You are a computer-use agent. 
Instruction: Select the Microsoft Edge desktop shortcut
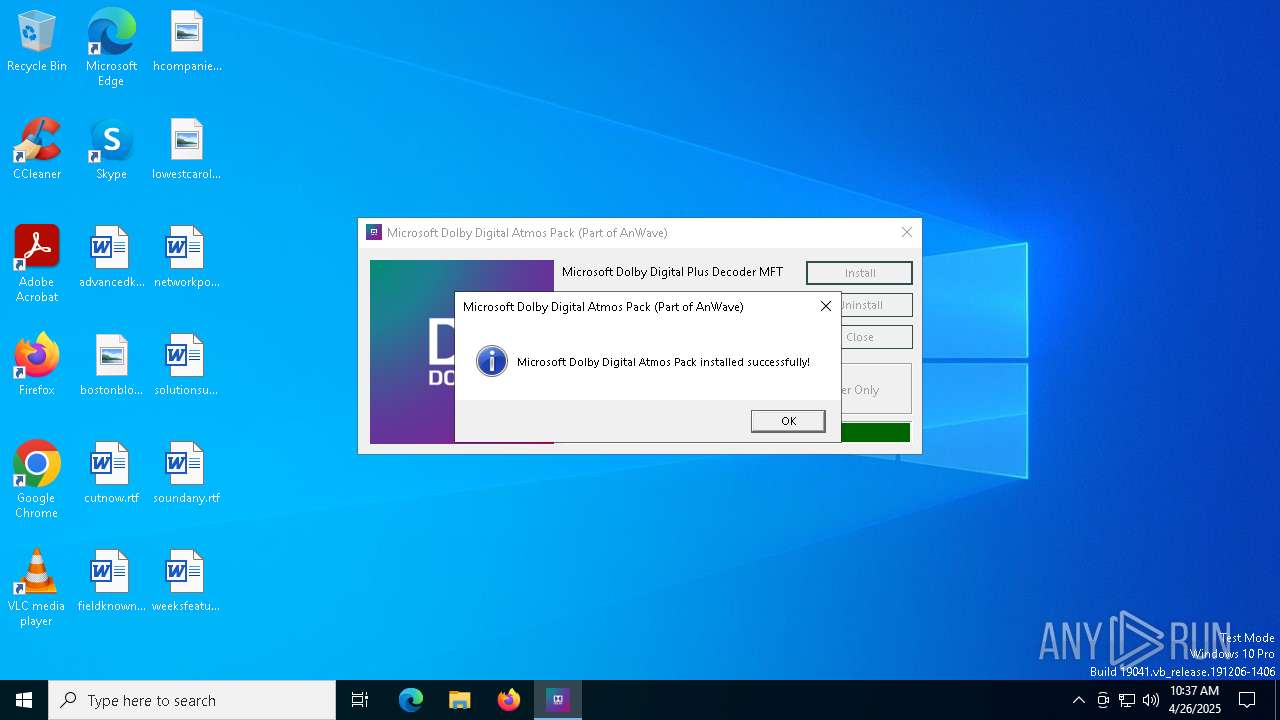tap(111, 48)
